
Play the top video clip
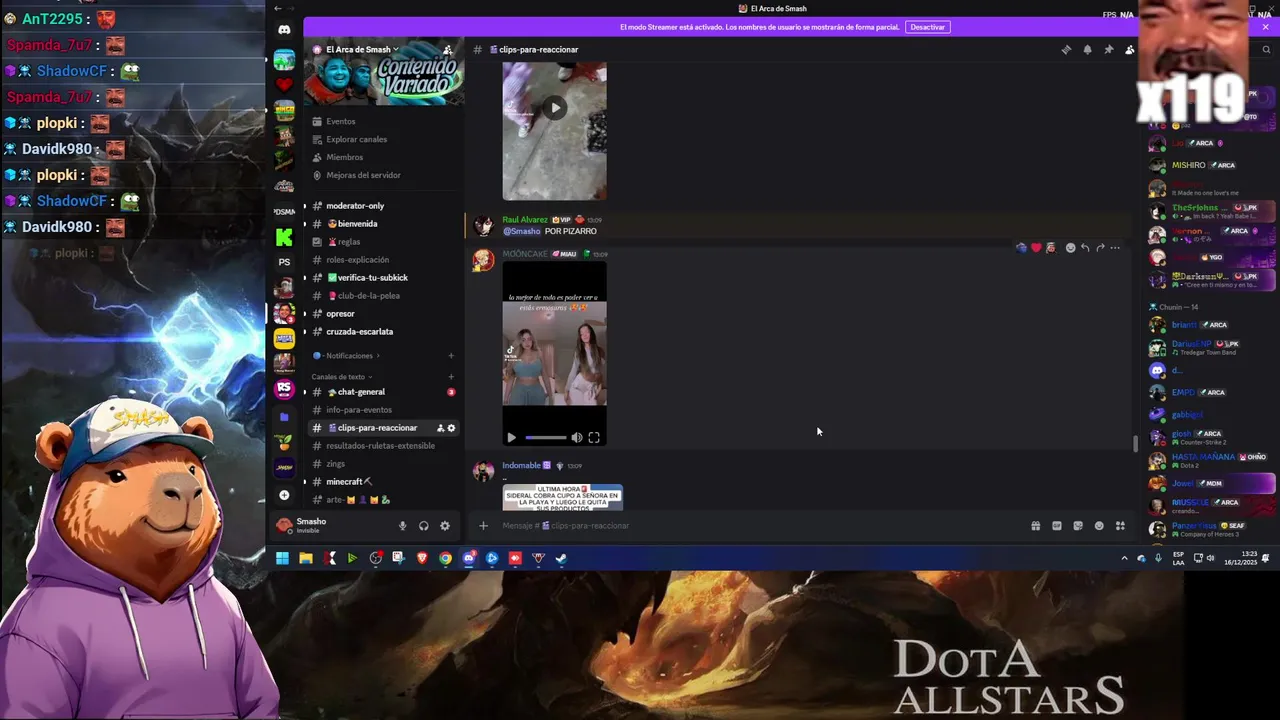554,108
